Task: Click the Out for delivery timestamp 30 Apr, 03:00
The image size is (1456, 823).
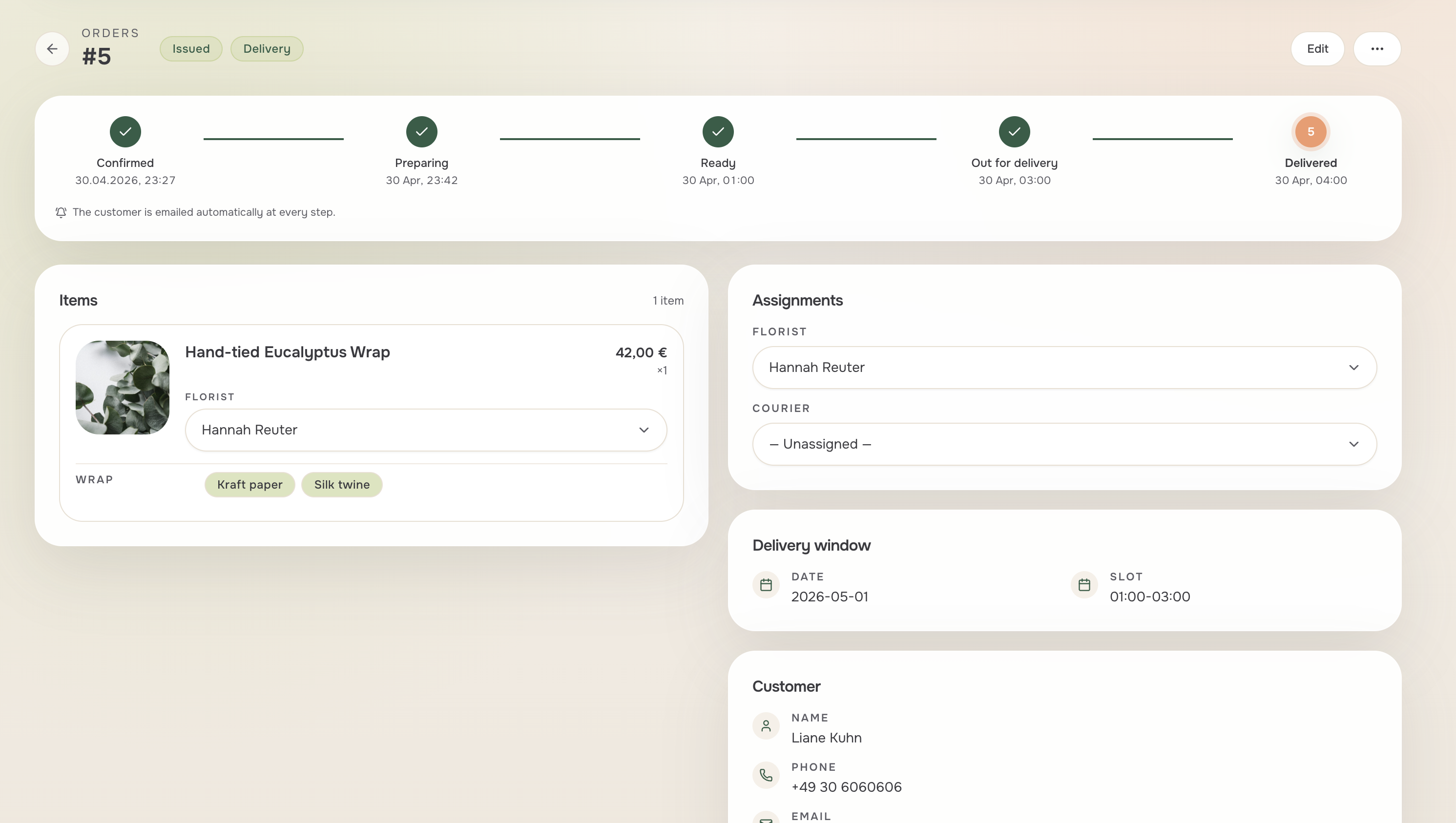Action: coord(1015,180)
